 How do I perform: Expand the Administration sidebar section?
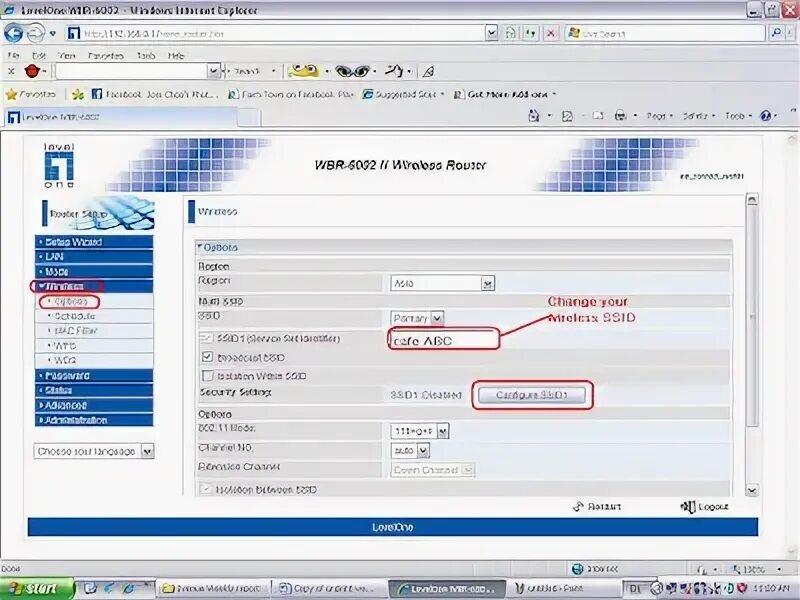click(x=94, y=420)
